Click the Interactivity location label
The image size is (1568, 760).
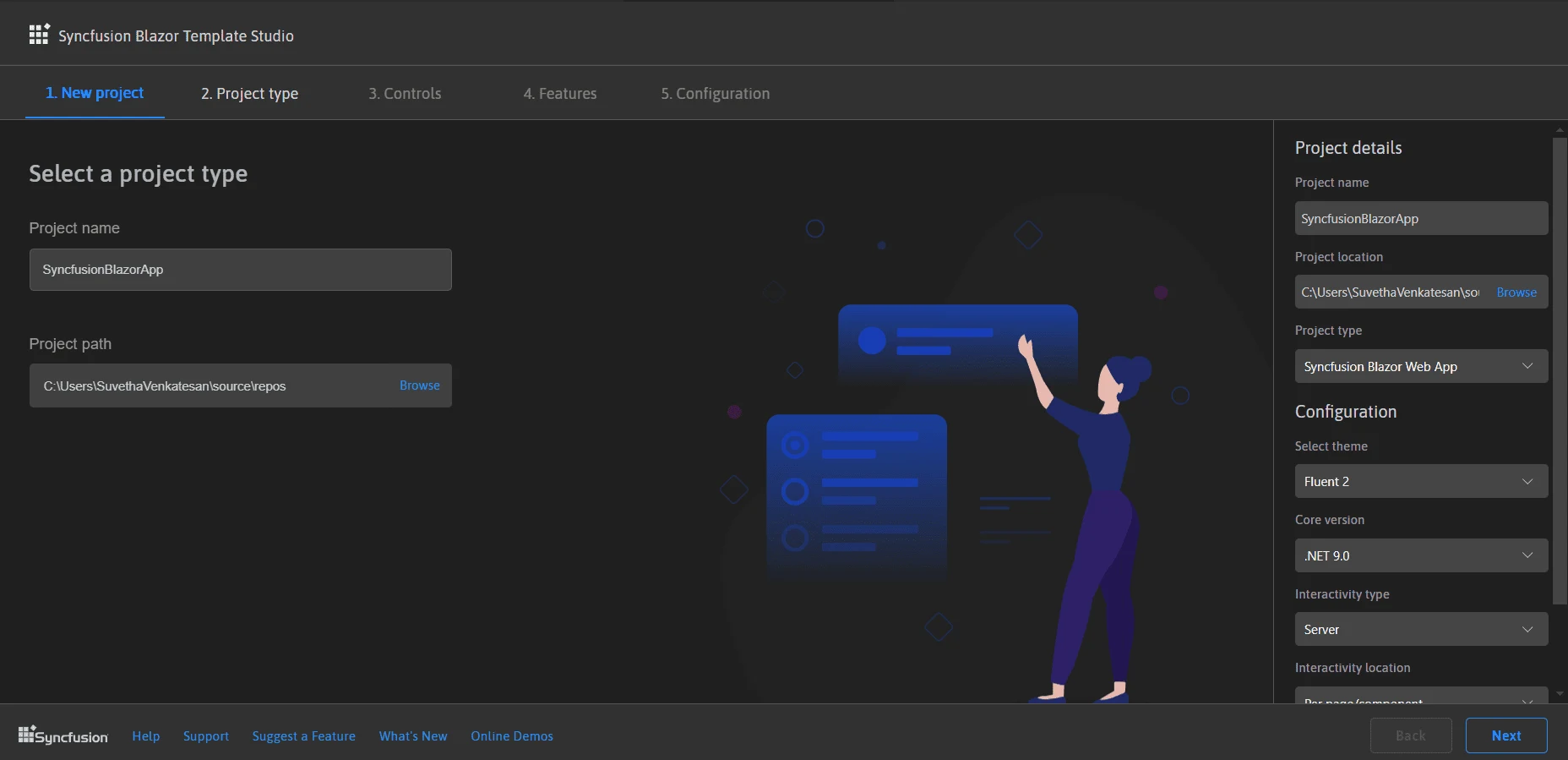pyautogui.click(x=1353, y=668)
